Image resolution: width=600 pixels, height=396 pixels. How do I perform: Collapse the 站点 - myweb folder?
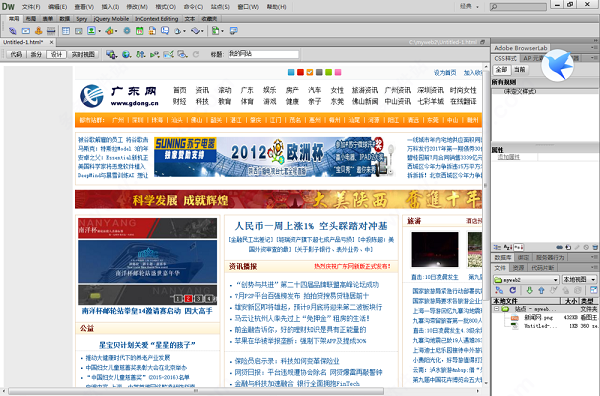point(497,309)
